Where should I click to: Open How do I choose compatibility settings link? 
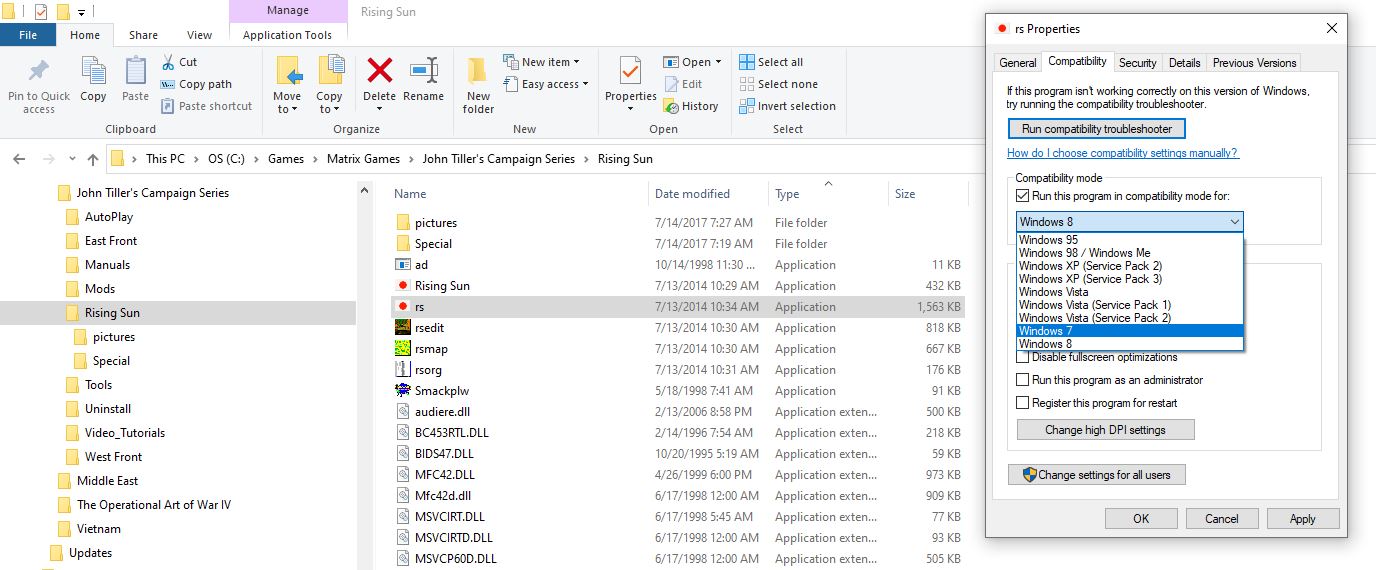coord(1123,153)
